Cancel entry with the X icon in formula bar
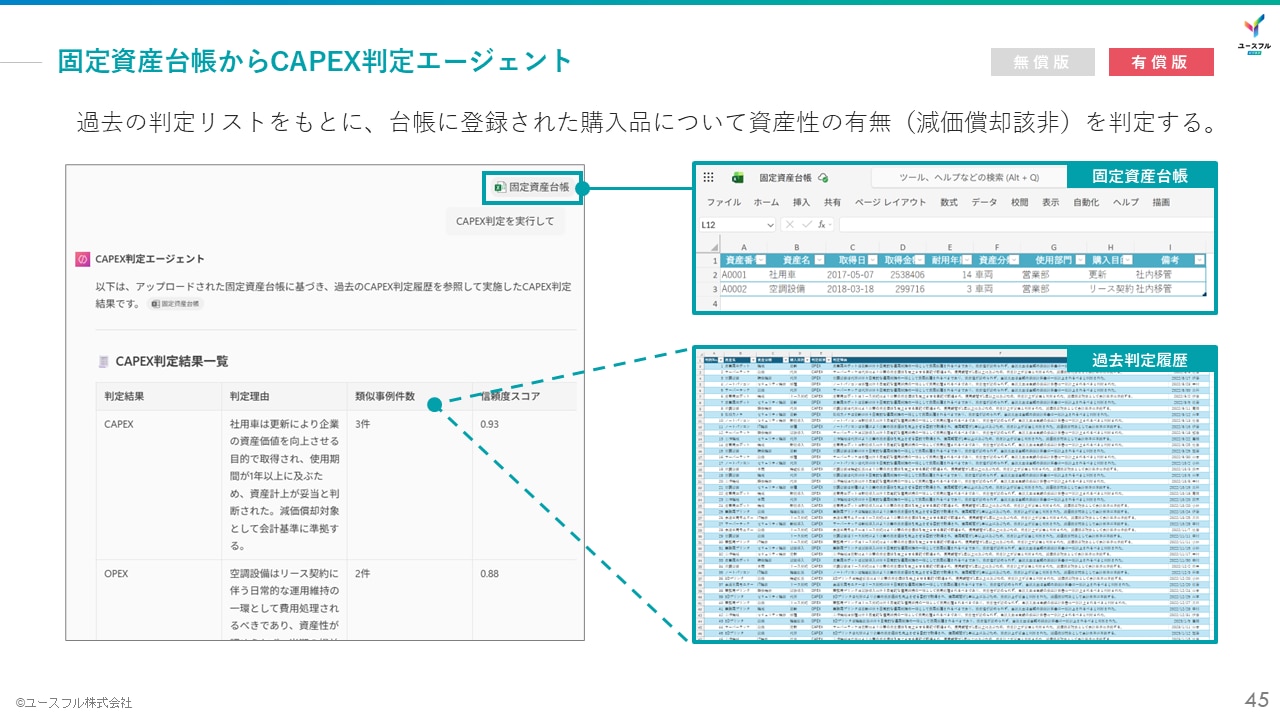This screenshot has height=720, width=1280. pos(789,224)
